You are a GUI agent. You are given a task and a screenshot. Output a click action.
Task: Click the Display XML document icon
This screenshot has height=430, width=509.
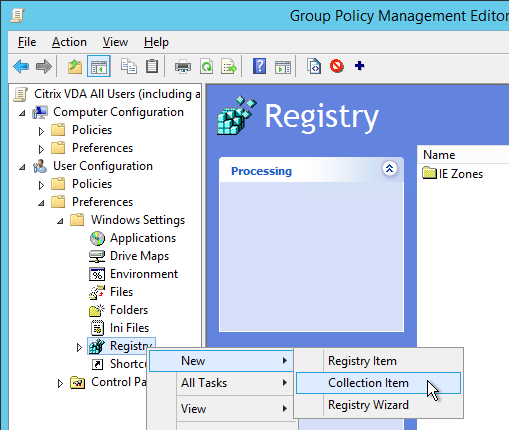coord(314,66)
